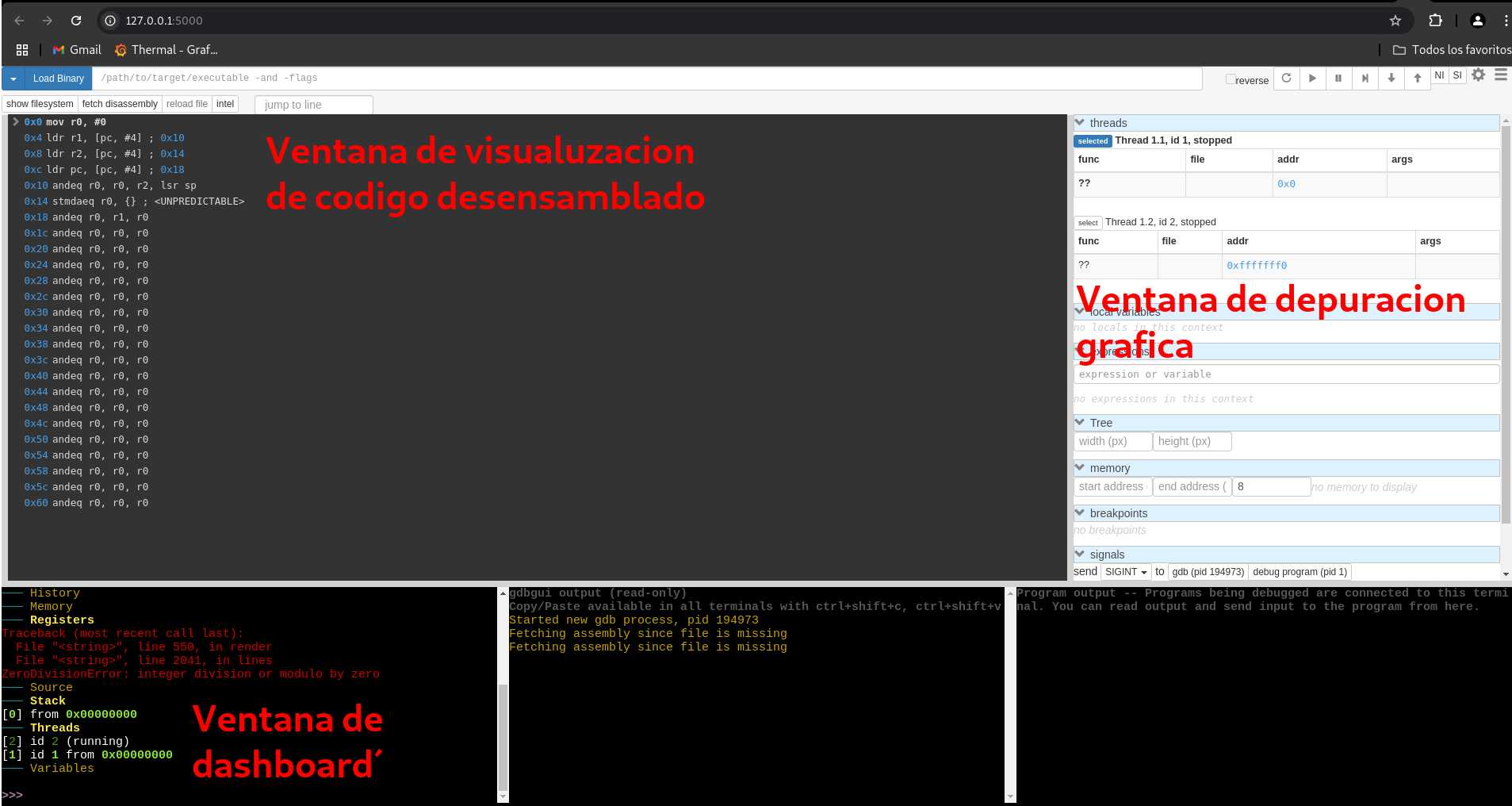Click the step-over (next) icon
Viewport: 1512px width, 806px height.
point(1365,78)
